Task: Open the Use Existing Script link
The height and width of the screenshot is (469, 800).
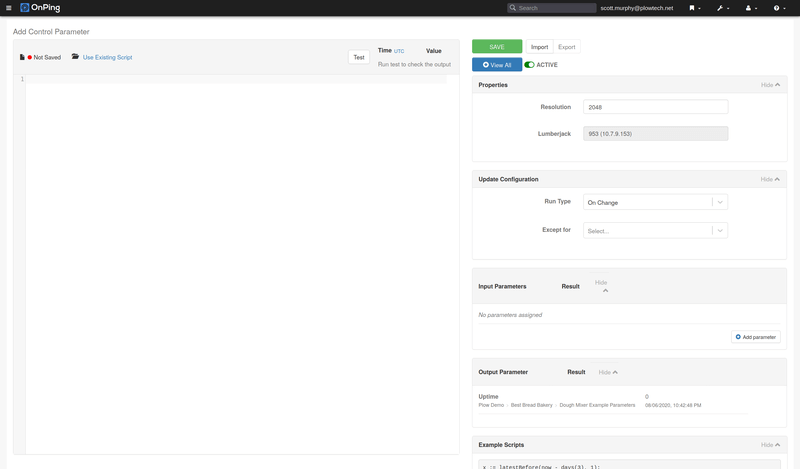Action: [108, 57]
